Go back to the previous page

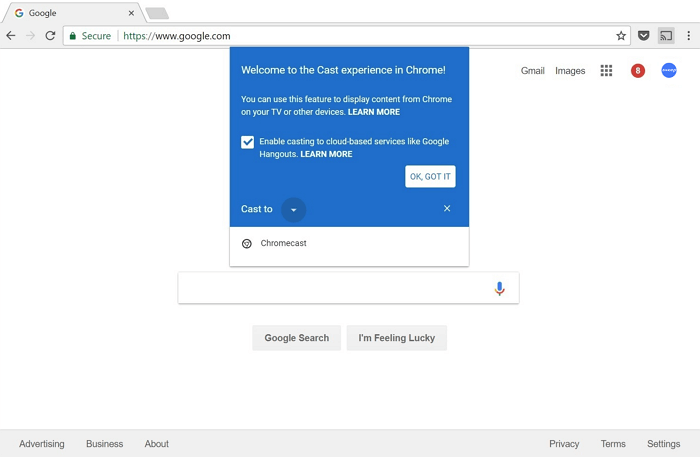coord(11,36)
